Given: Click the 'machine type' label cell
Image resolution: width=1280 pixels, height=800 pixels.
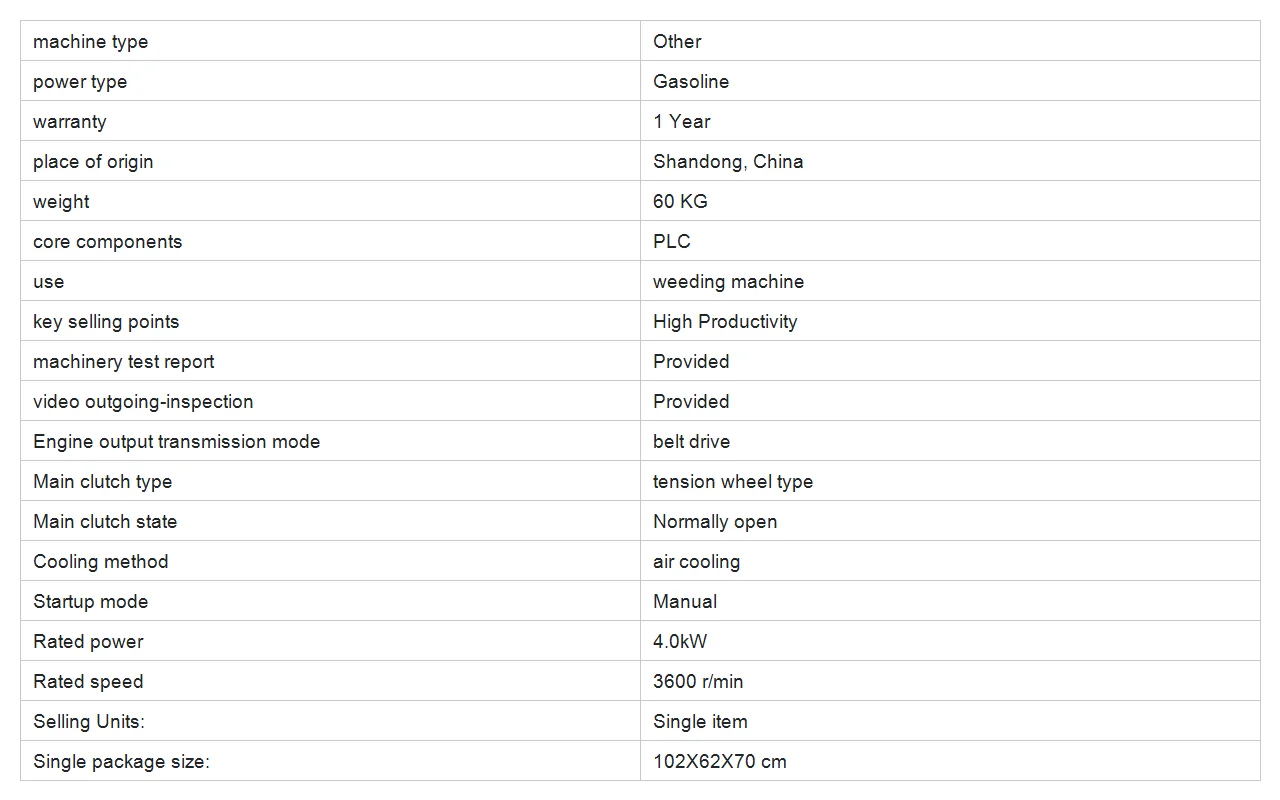Looking at the screenshot, I should pos(330,41).
